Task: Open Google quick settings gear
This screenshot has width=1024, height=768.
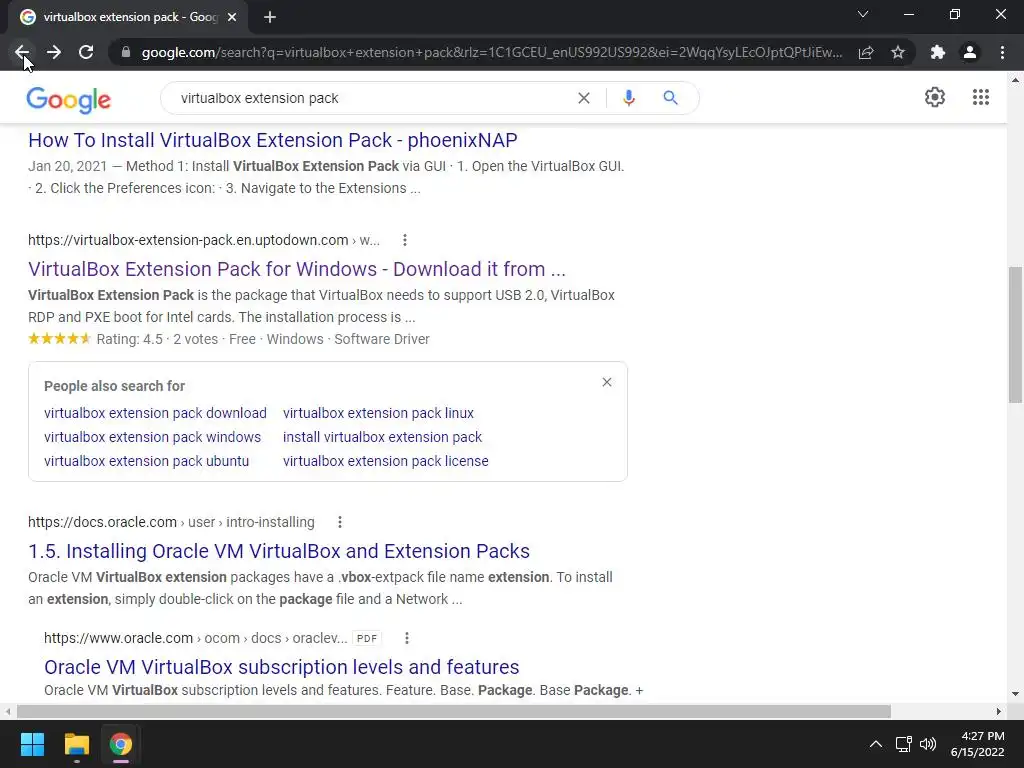Action: pos(935,97)
